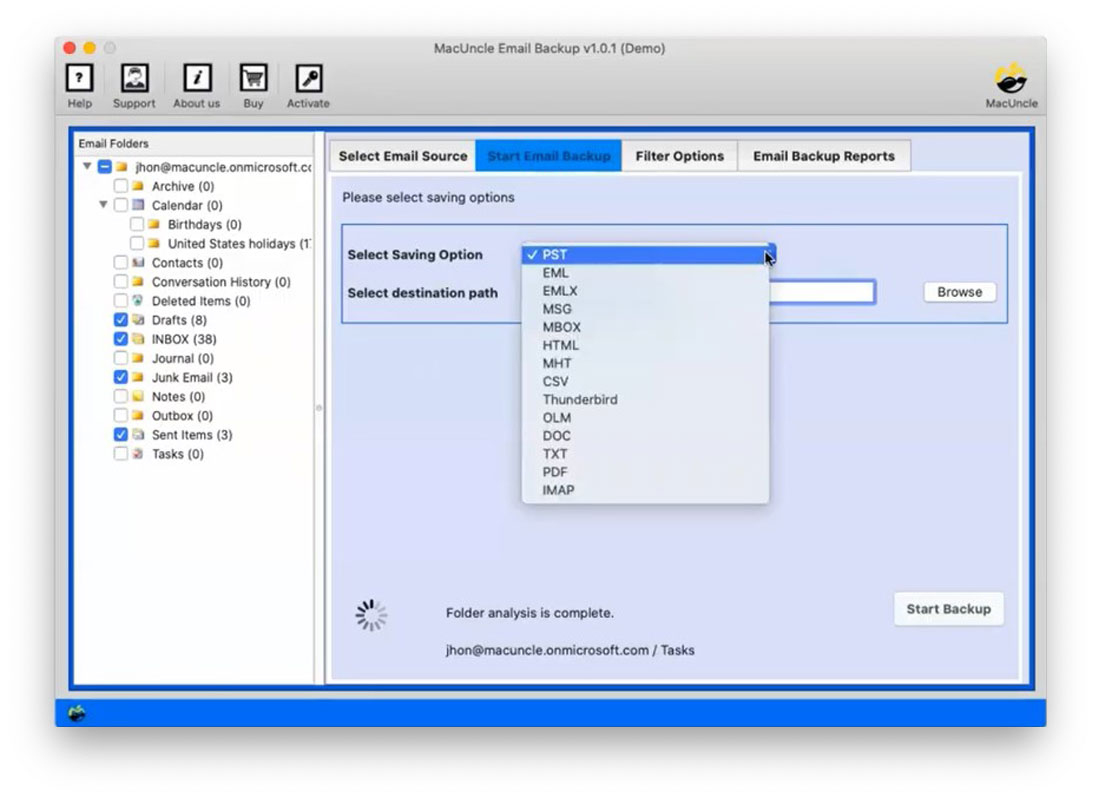Choose TXT from saving options
The width and height of the screenshot is (1096, 799).
(x=645, y=454)
